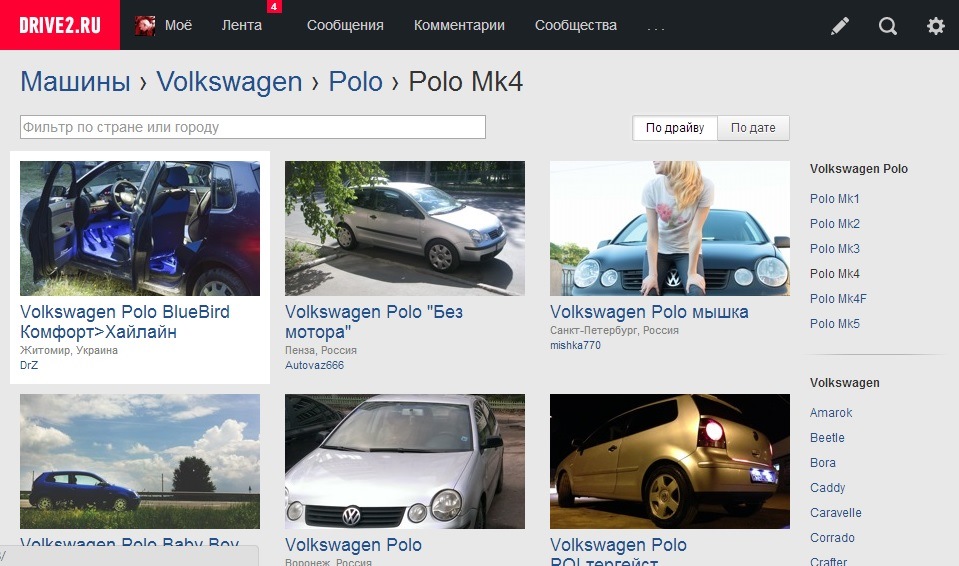The image size is (959, 566).
Task: Go to Машины breadcrumb
Action: 76,81
